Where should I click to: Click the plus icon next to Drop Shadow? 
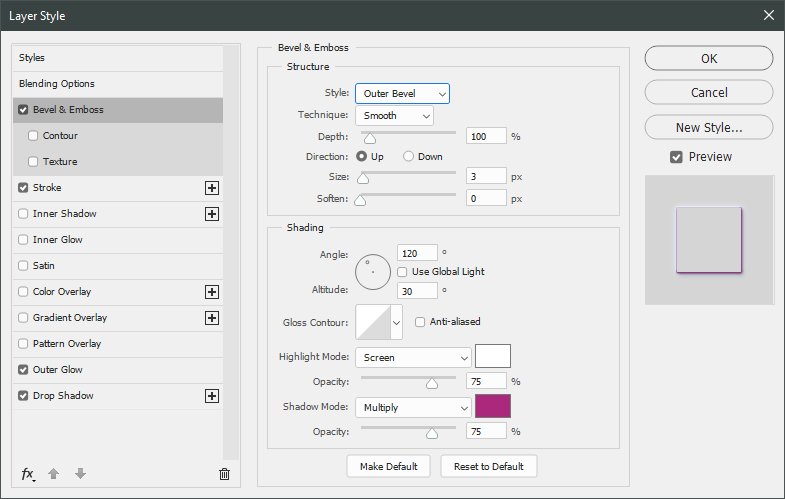click(211, 396)
